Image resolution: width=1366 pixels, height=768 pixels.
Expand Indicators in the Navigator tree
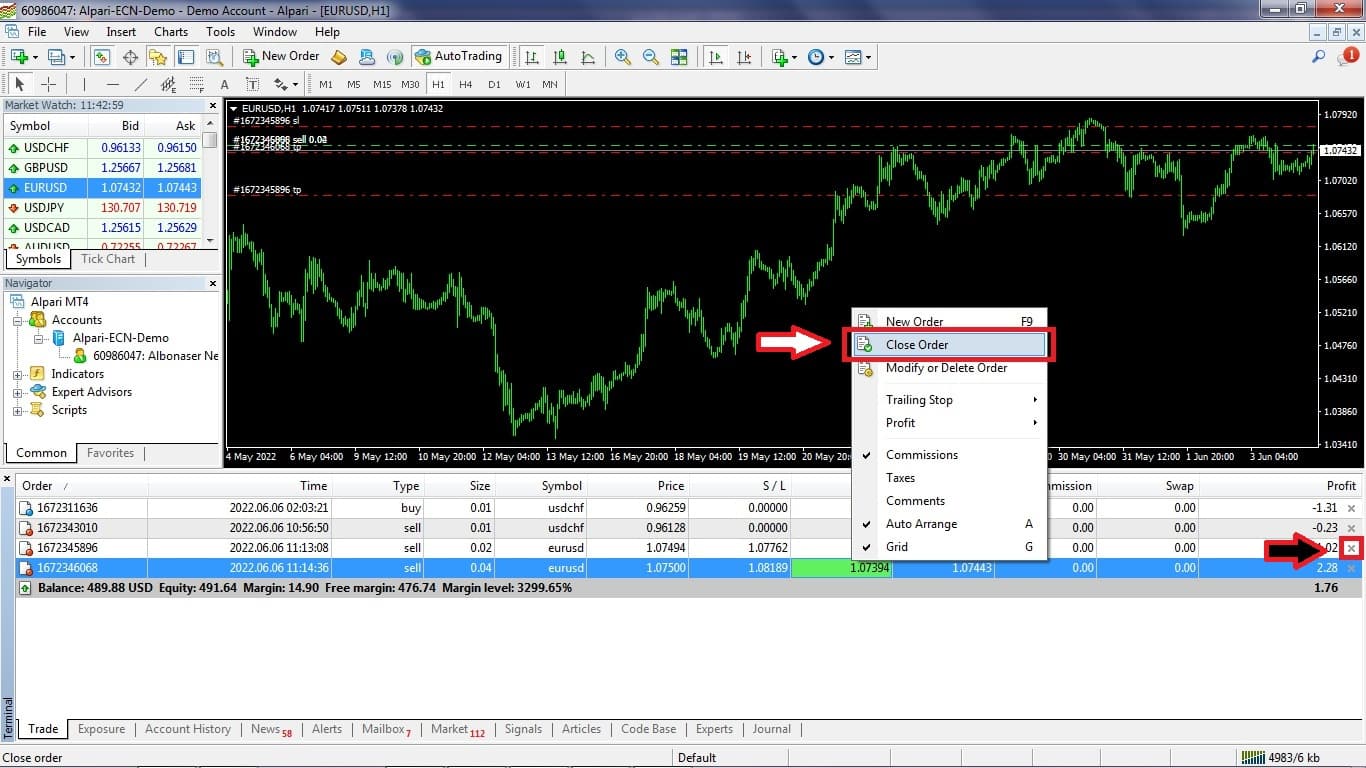click(x=17, y=374)
